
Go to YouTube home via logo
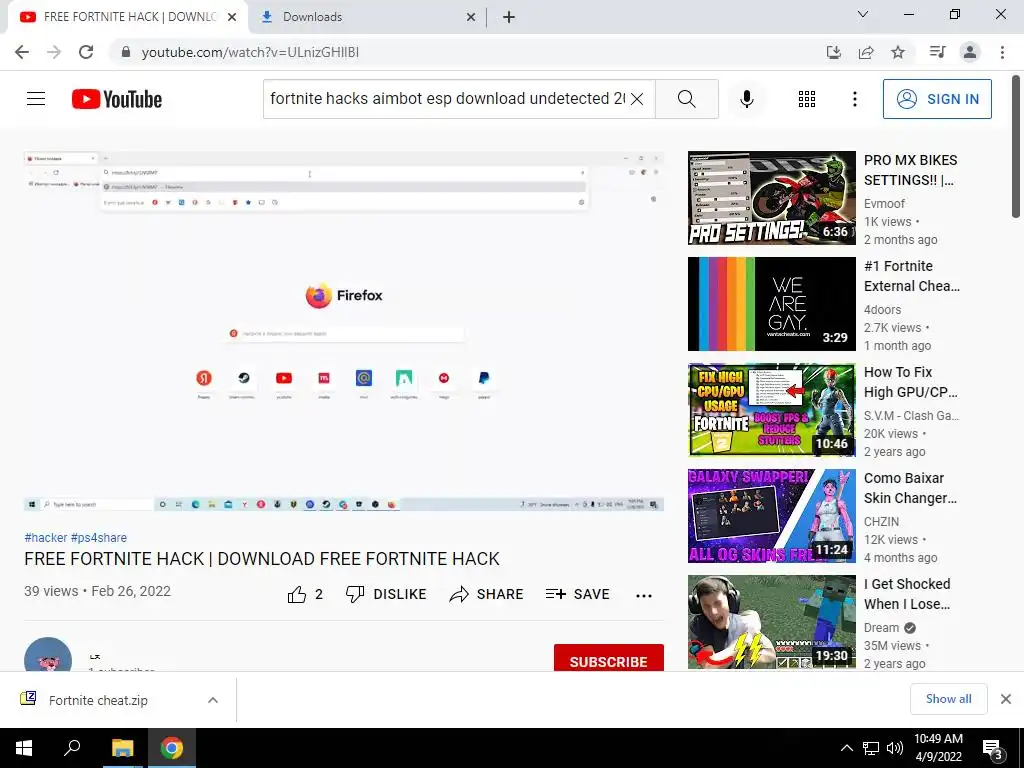(x=117, y=99)
